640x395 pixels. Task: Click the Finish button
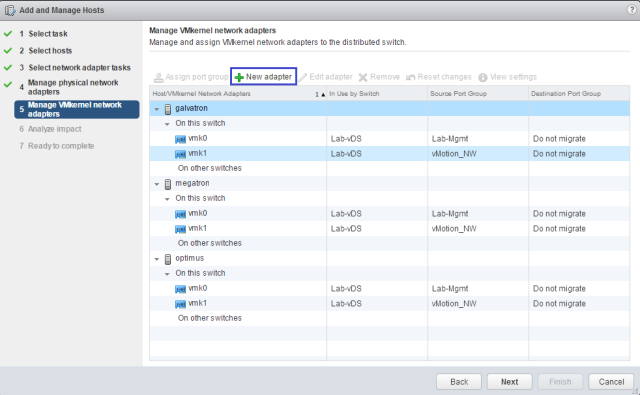tap(560, 382)
